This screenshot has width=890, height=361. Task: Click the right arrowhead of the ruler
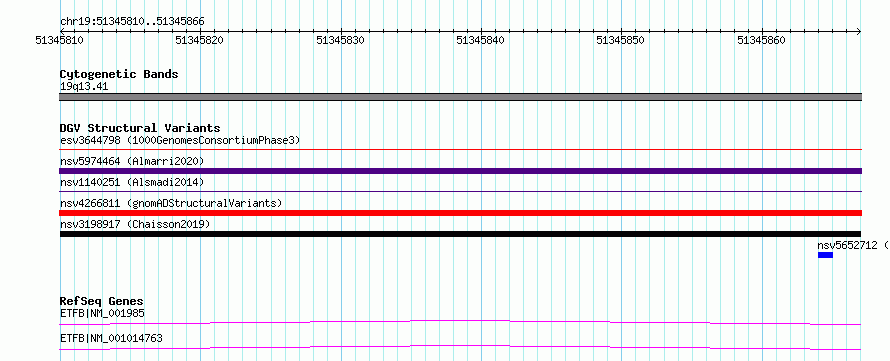point(859,31)
